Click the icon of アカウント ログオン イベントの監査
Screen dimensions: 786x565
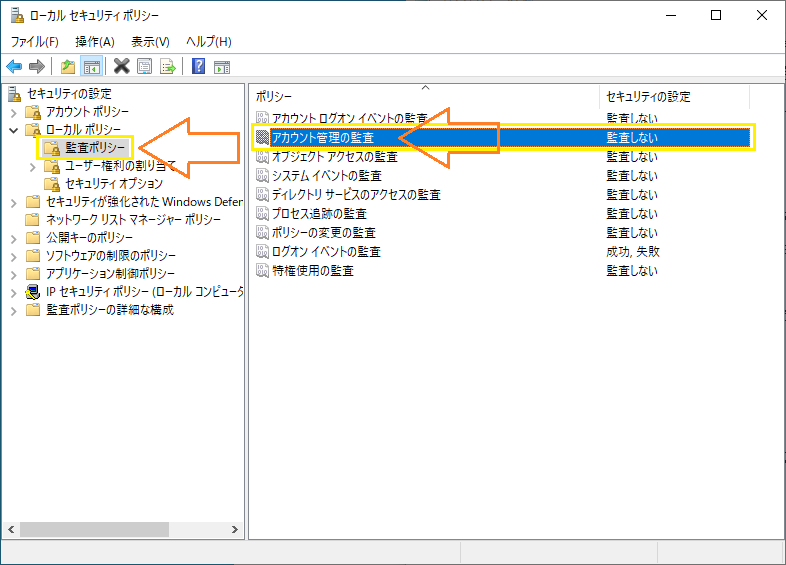[262, 118]
